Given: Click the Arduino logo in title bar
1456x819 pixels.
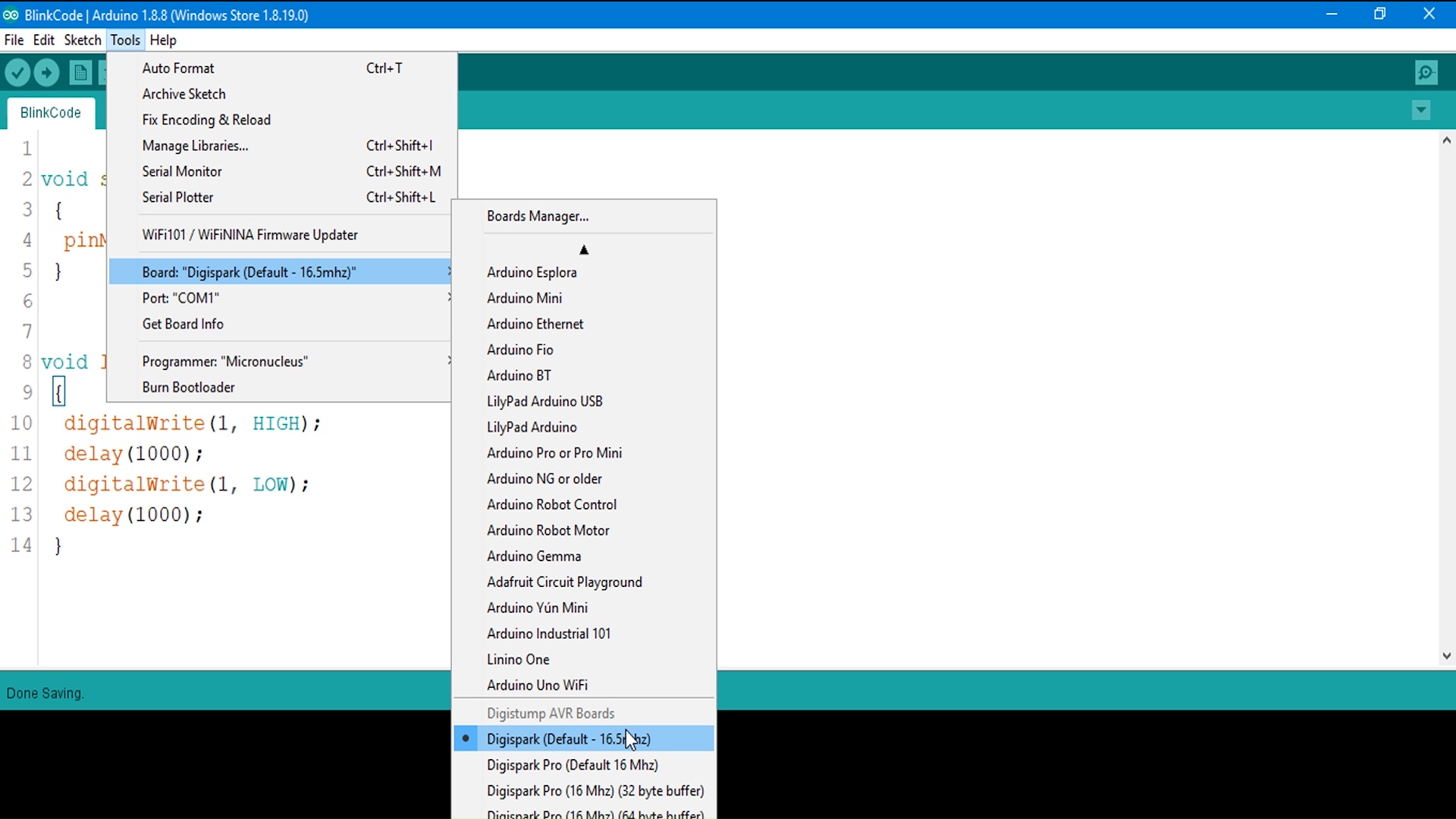Looking at the screenshot, I should coord(11,14).
